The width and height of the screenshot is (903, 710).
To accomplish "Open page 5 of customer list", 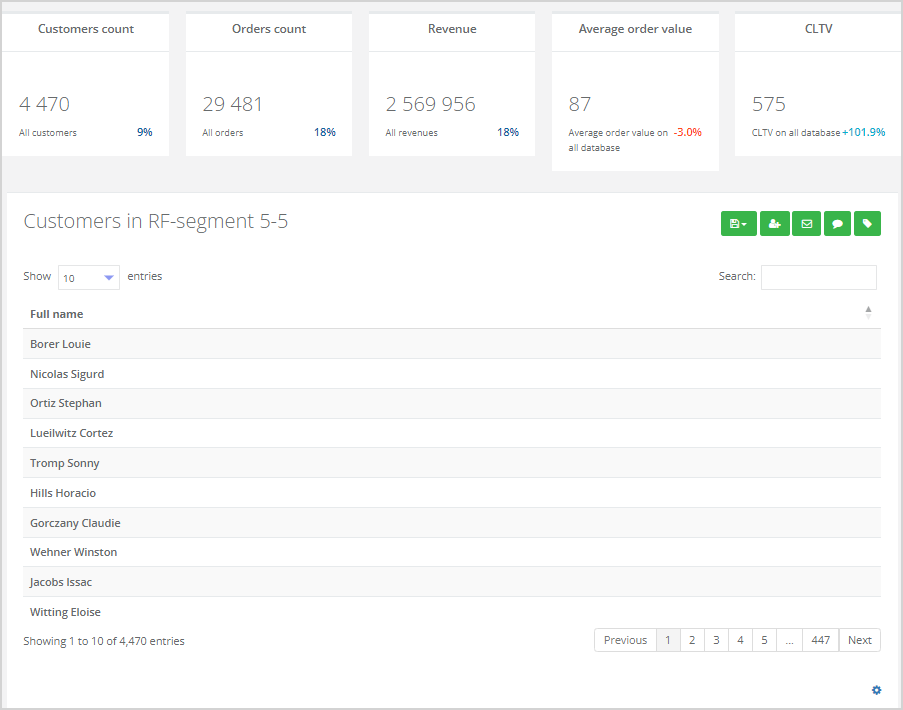I will [x=764, y=640].
